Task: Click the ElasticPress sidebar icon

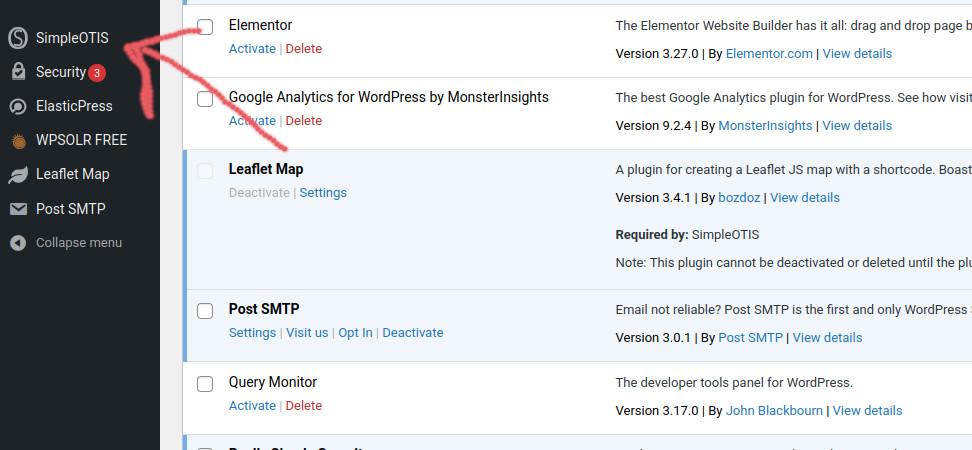Action: point(18,107)
